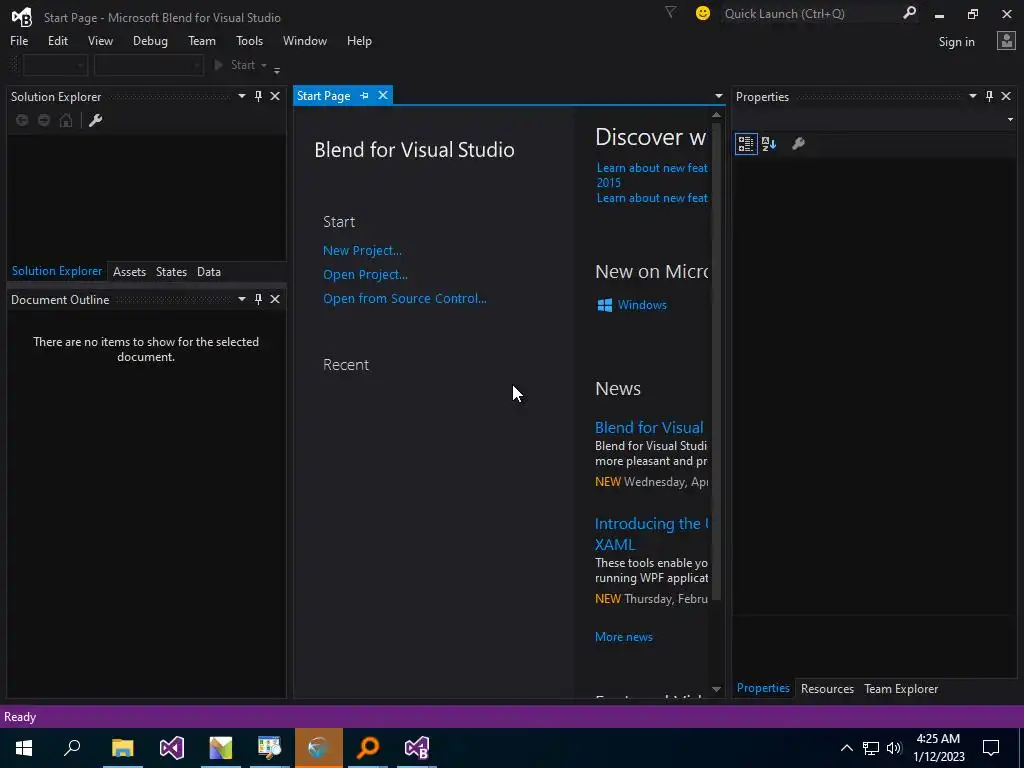Click the Property Pages wrench in Properties
The height and width of the screenshot is (768, 1024).
pos(798,144)
